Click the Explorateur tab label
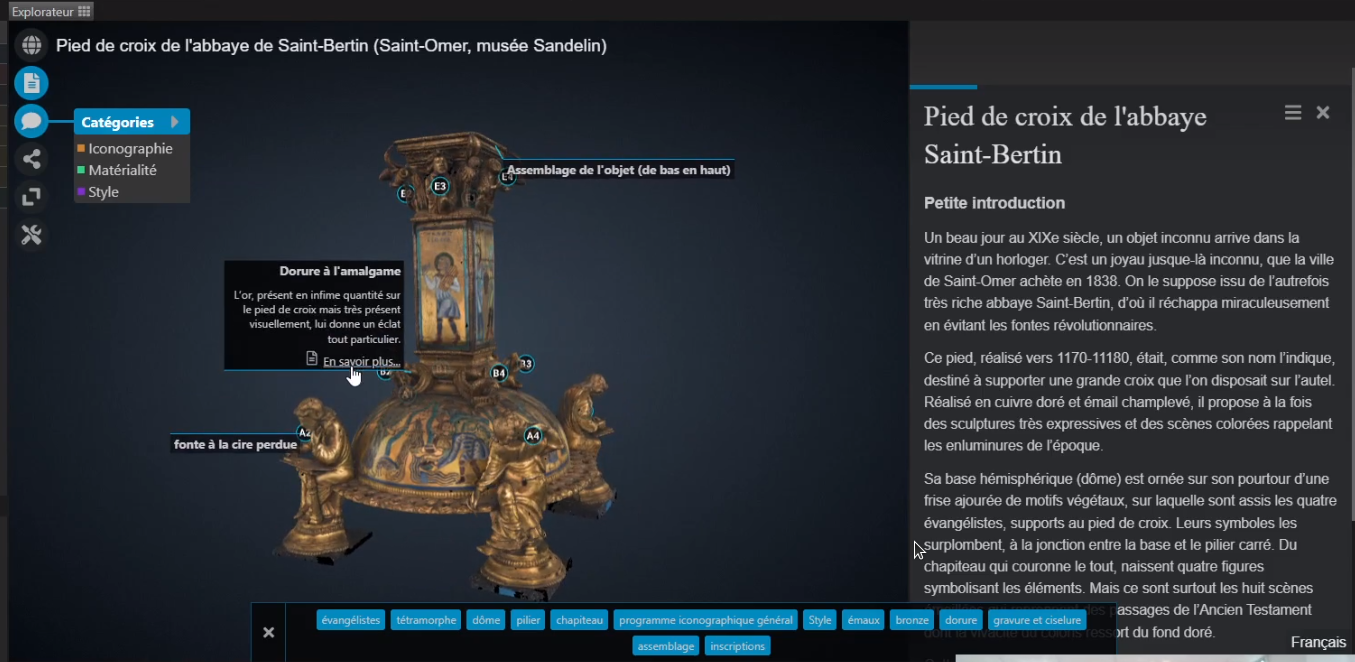1355x662 pixels. pos(43,11)
